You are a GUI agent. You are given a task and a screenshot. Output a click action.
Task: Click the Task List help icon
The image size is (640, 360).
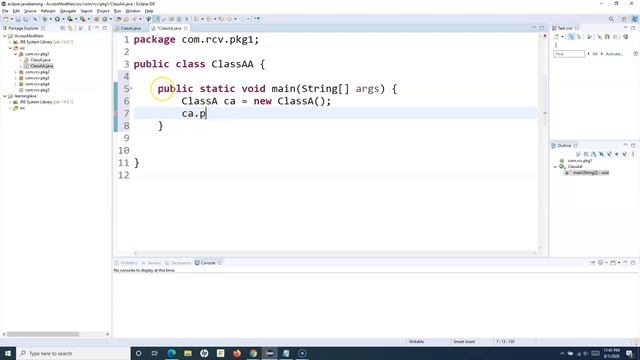[636, 54]
